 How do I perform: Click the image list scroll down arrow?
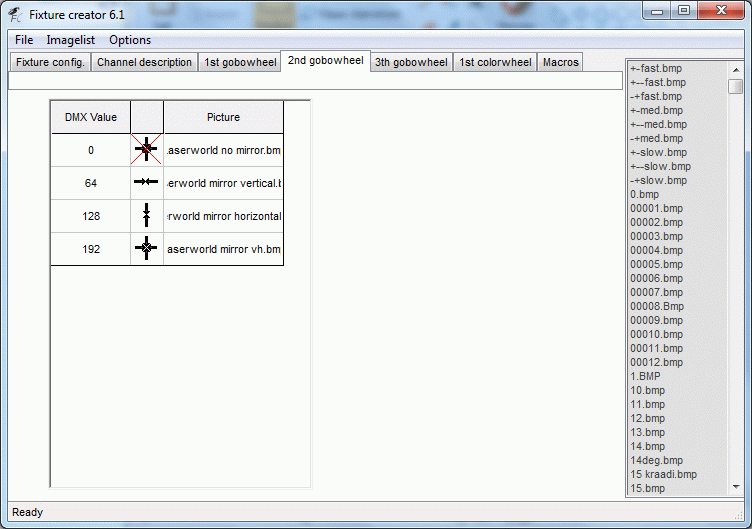point(736,487)
